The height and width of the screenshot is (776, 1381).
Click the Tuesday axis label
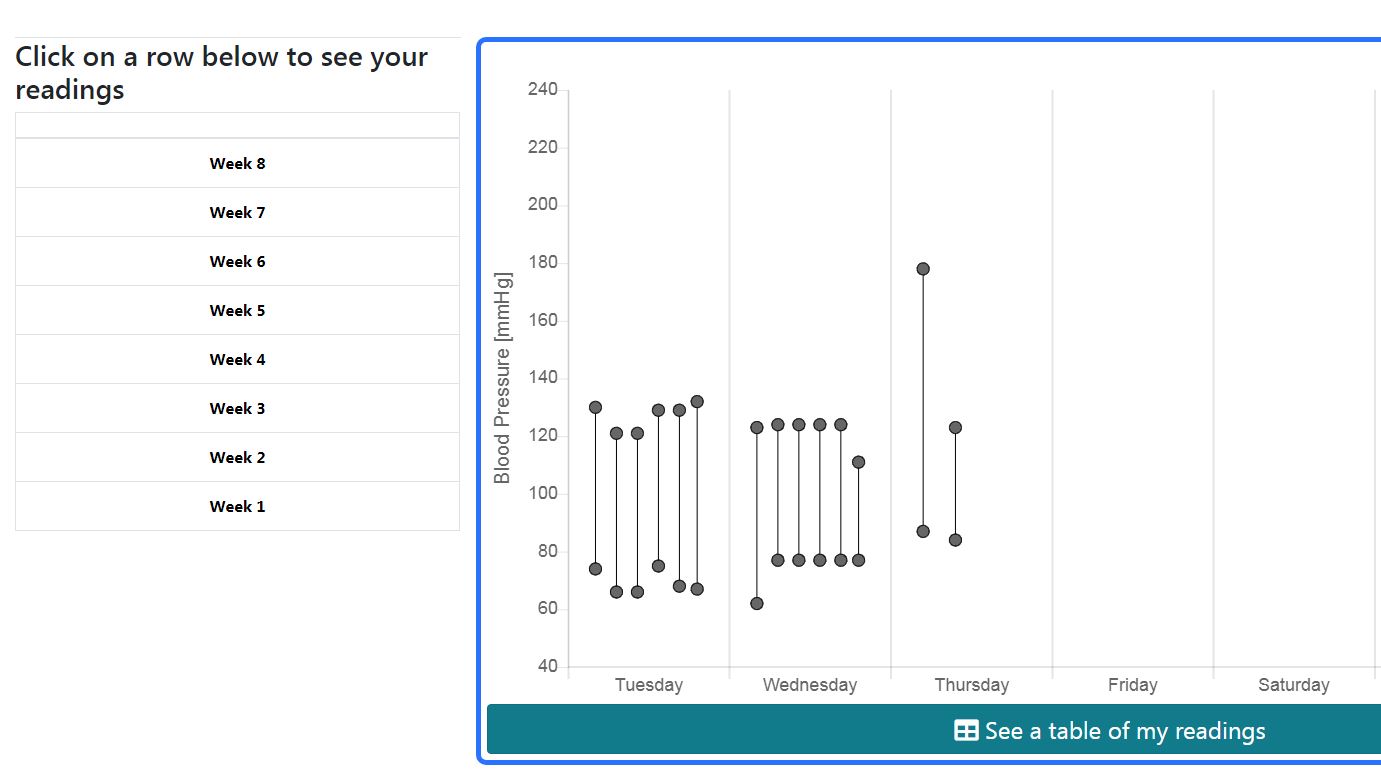pos(649,685)
